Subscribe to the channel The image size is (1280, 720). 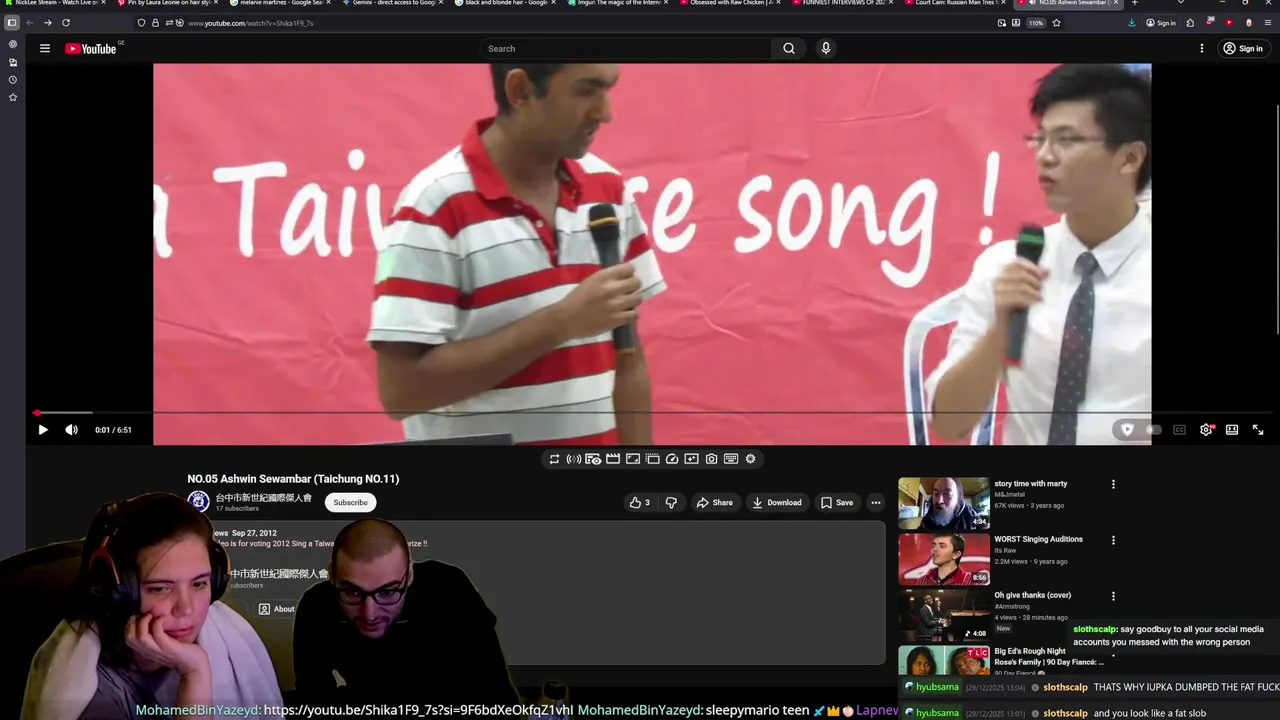pos(350,502)
